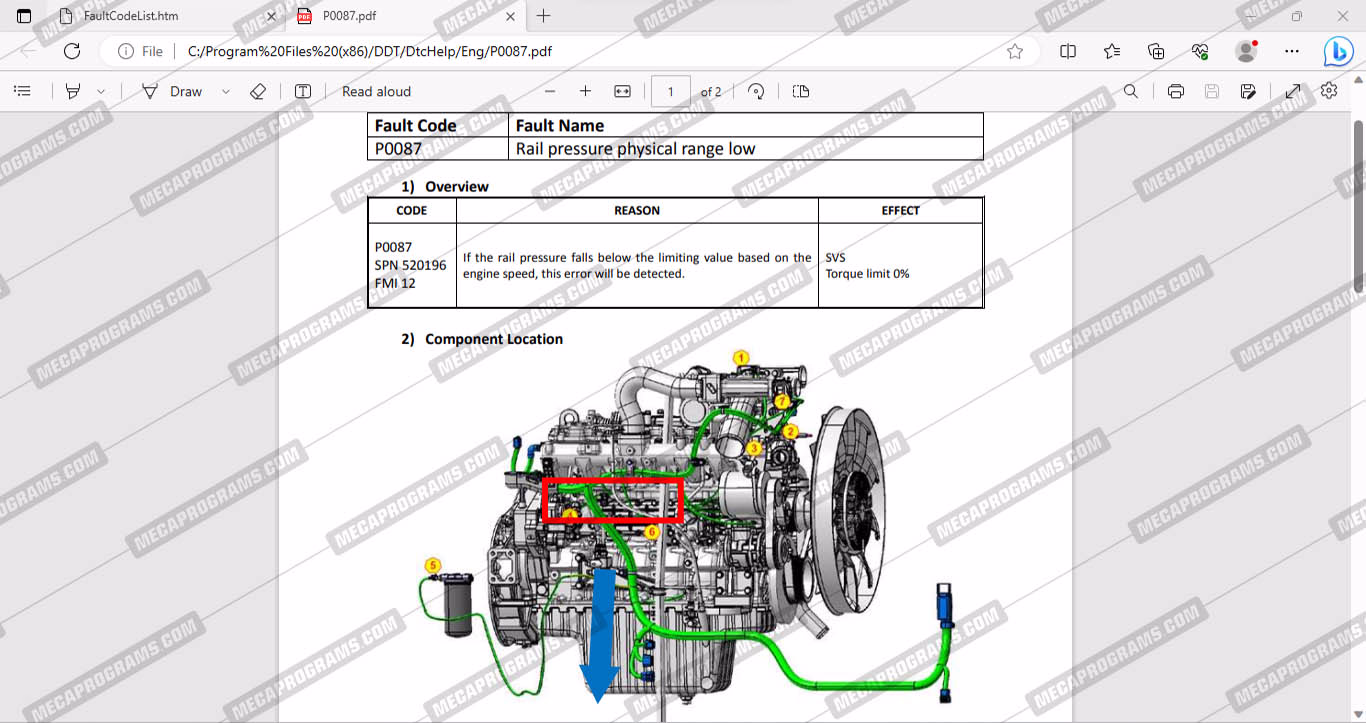1366x723 pixels.
Task: Open PDF viewer settings gear
Action: pyautogui.click(x=1329, y=91)
